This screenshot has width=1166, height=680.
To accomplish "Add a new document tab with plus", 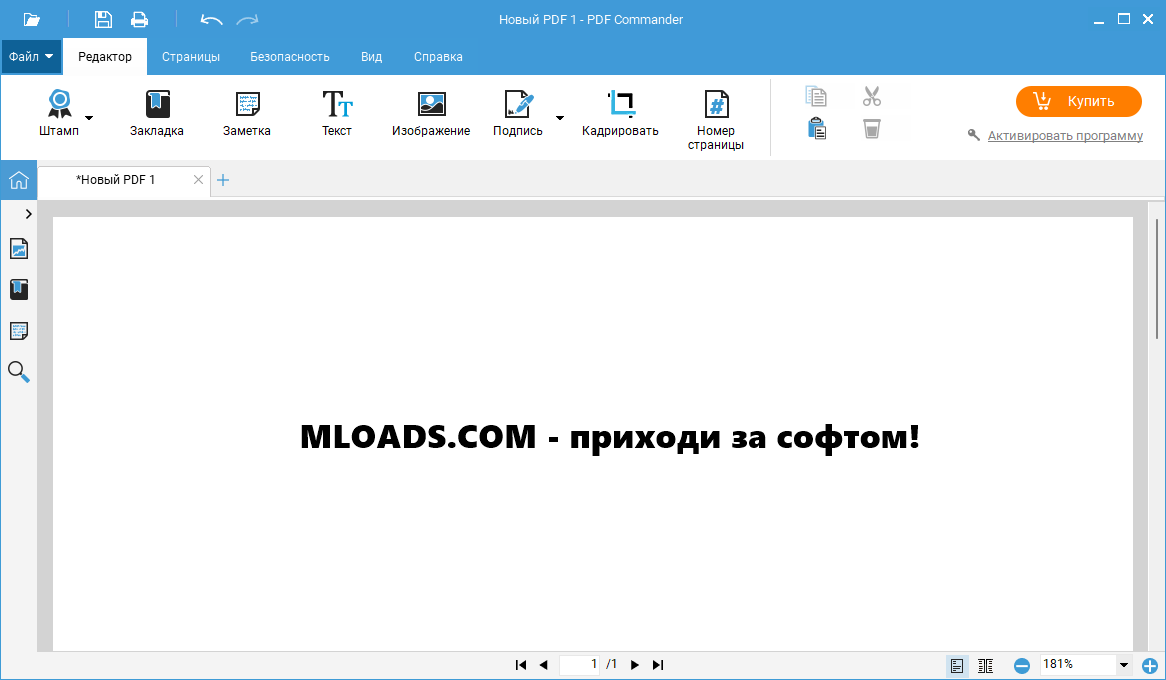I will (x=223, y=180).
